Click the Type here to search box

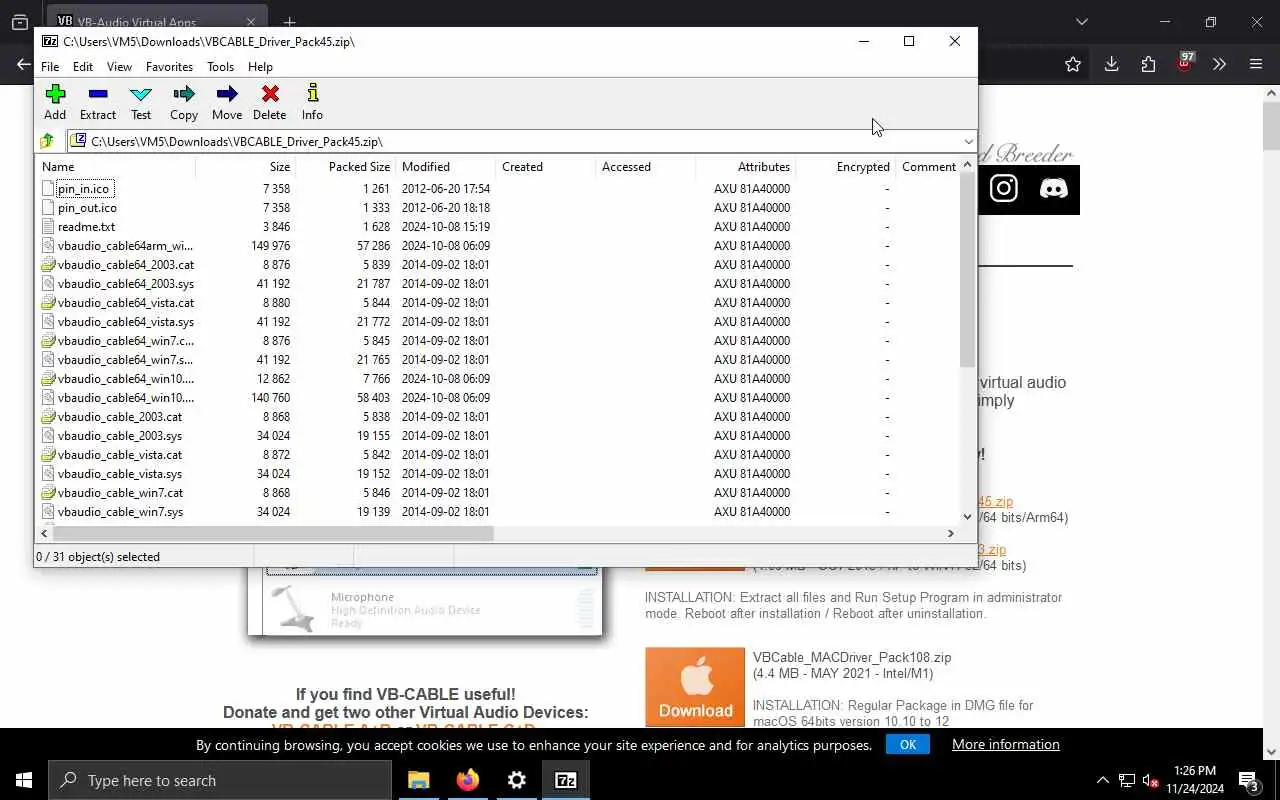tap(220, 780)
